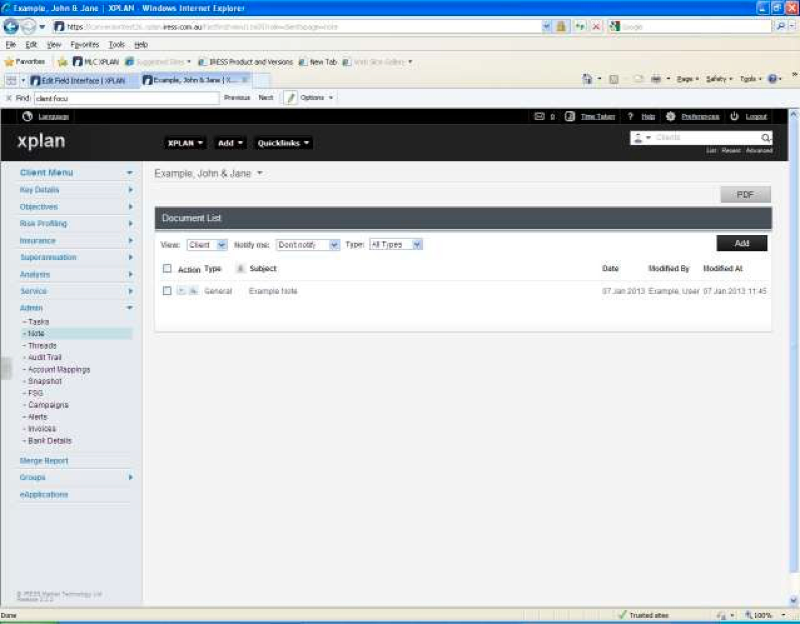Click the red stop loading icon
This screenshot has height=624, width=800.
(x=596, y=27)
